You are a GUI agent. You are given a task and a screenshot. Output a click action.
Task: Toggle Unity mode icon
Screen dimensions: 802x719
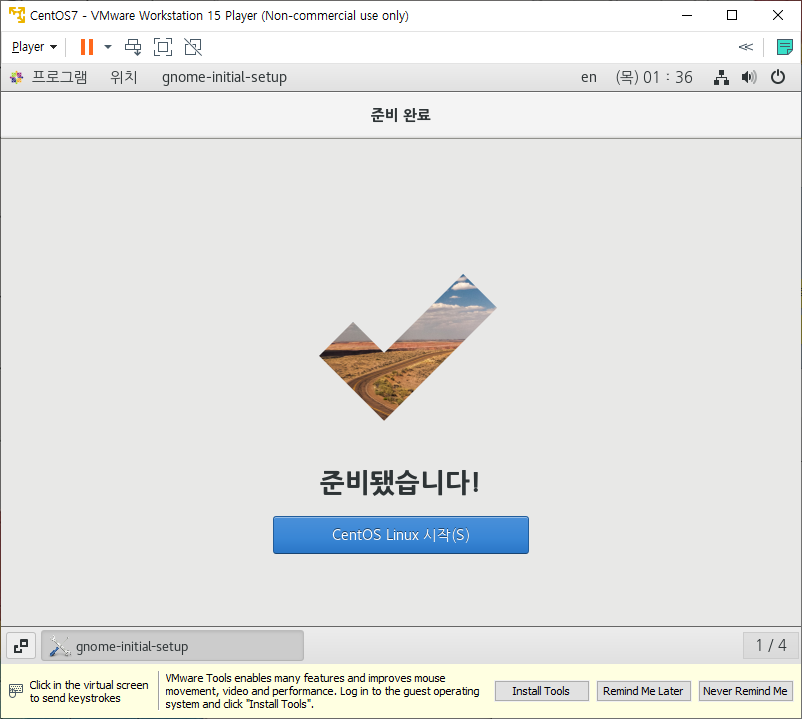click(x=193, y=47)
